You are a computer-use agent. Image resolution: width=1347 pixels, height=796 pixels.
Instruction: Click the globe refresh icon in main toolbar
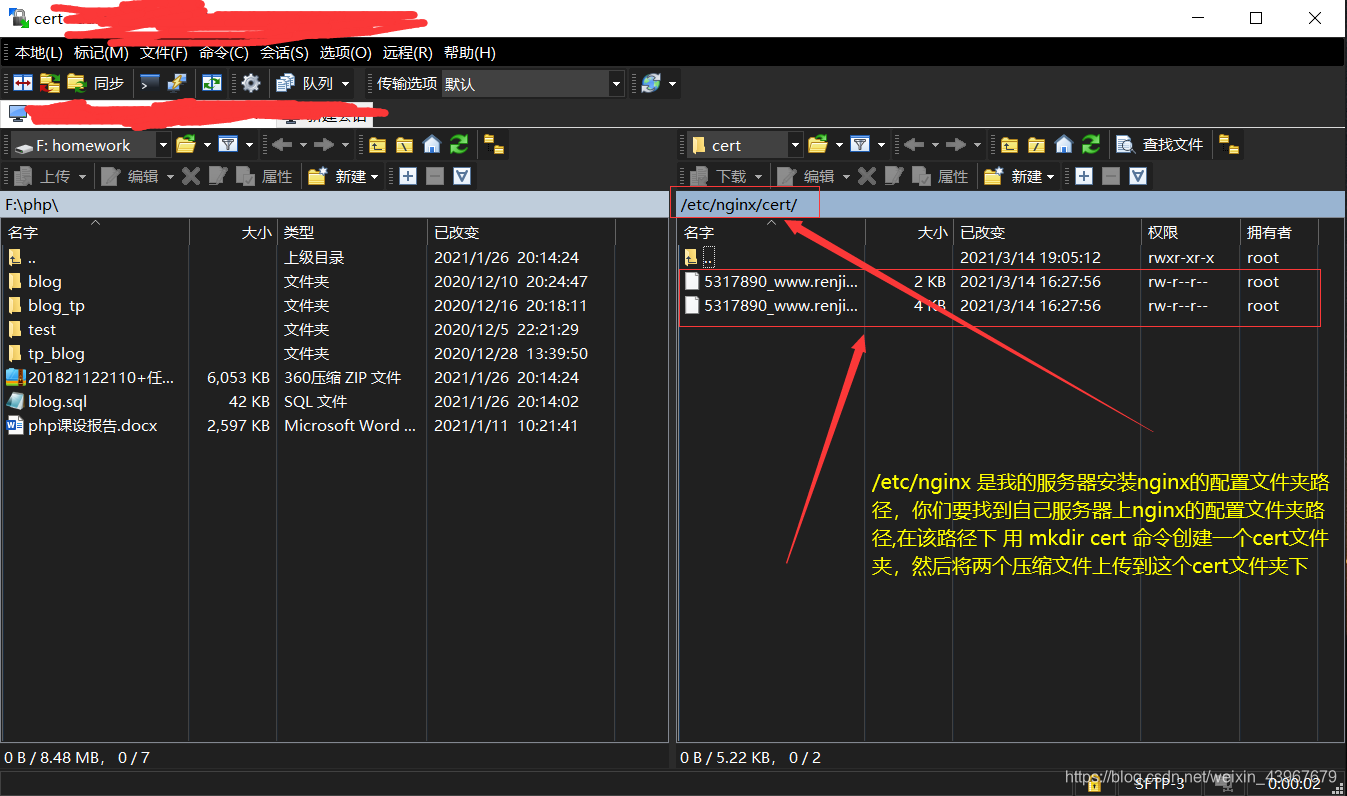pos(651,84)
